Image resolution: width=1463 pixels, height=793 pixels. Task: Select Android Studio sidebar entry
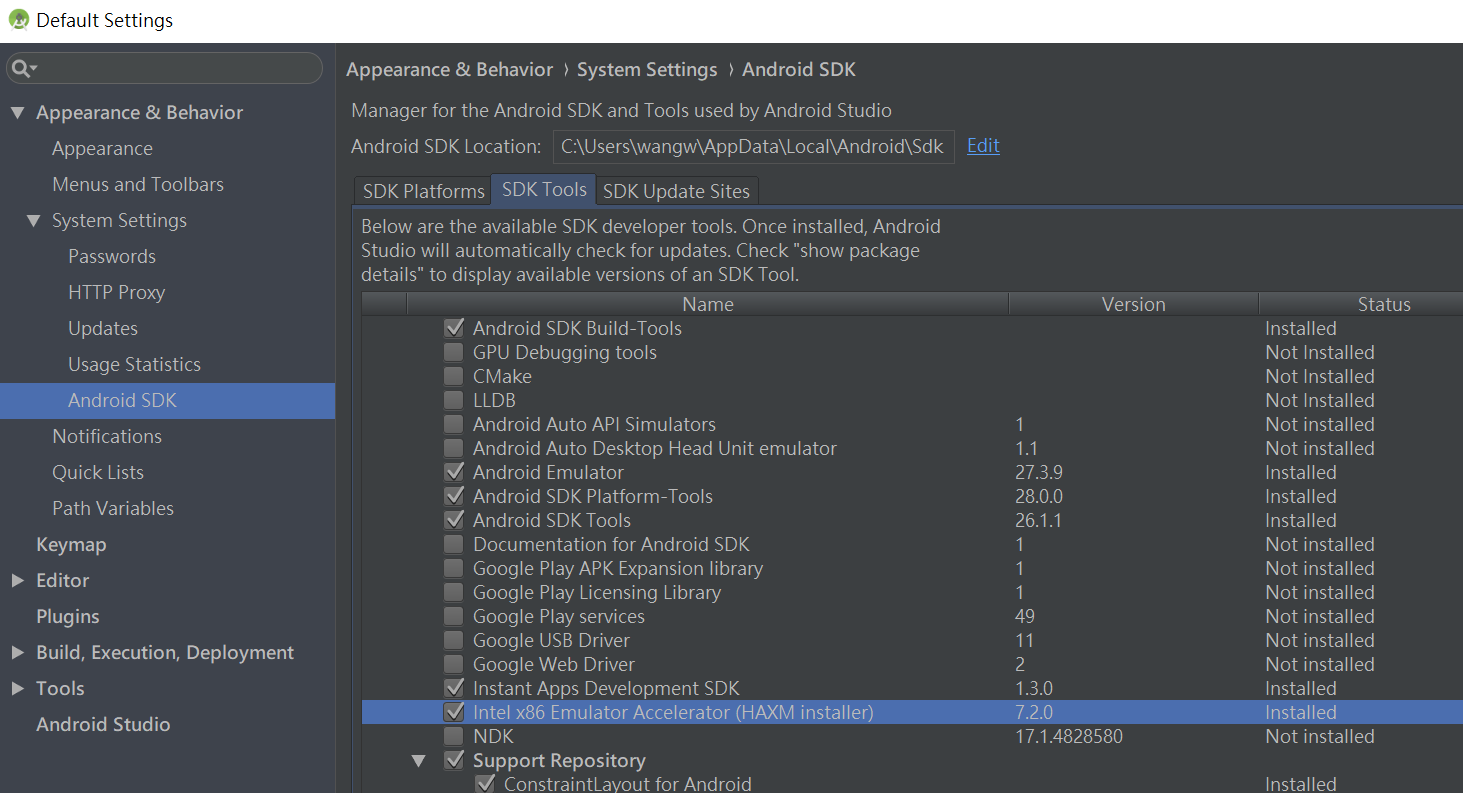coord(103,724)
